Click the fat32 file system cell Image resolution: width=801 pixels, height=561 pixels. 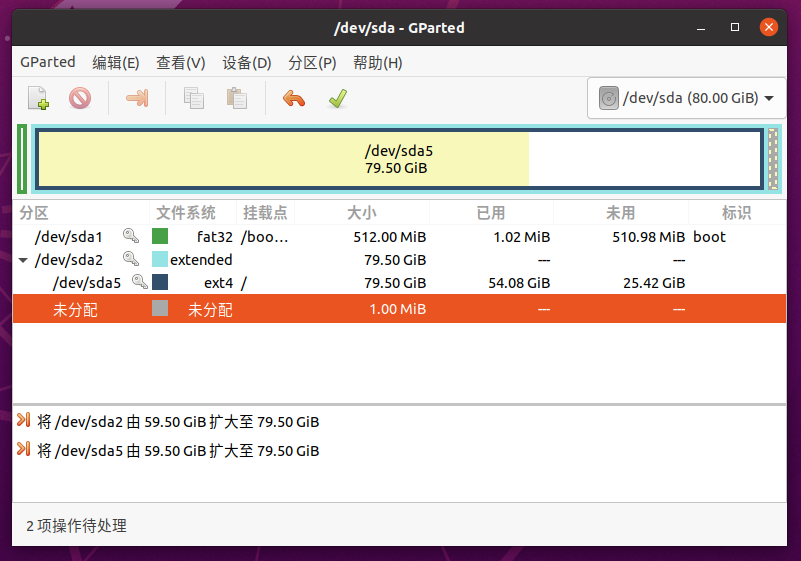(x=215, y=237)
